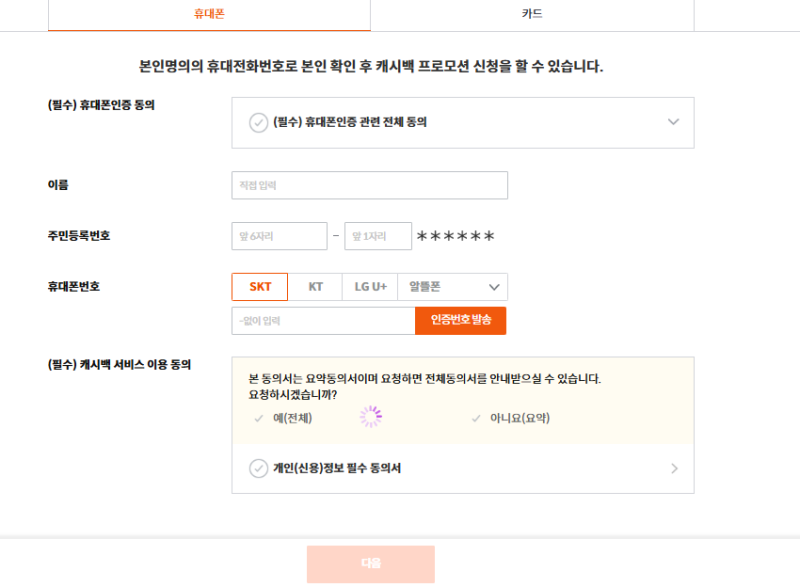Switch to the 휴대폰 tab
Viewport: 800px width, 587px height.
(209, 14)
